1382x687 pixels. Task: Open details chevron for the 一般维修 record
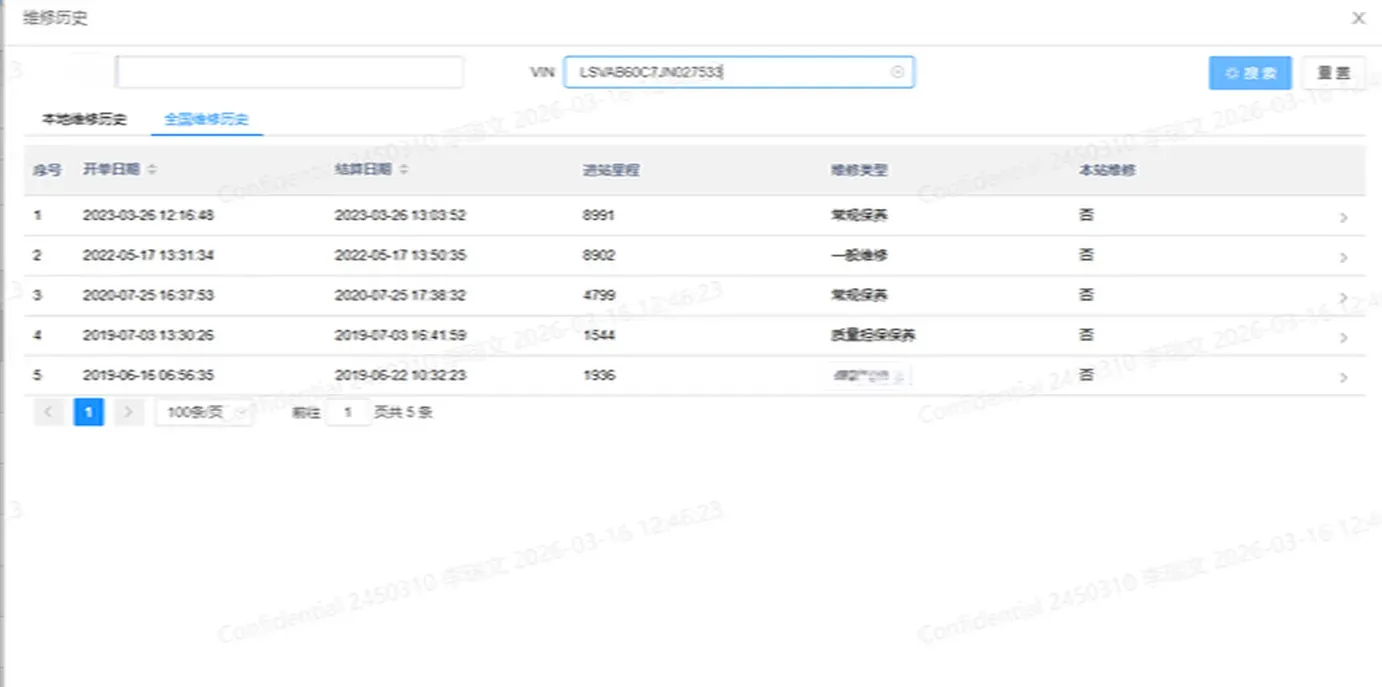tap(1344, 255)
